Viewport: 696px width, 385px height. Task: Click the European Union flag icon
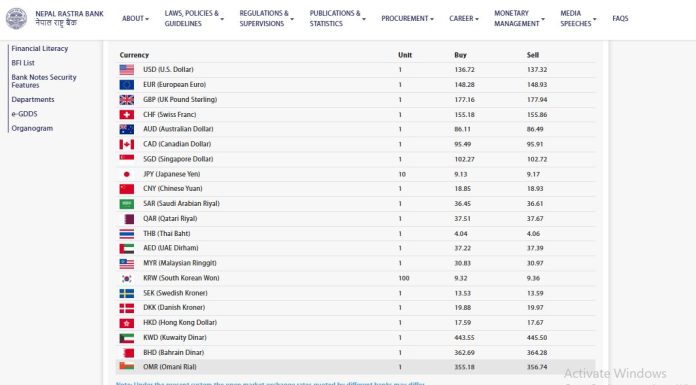tap(127, 84)
